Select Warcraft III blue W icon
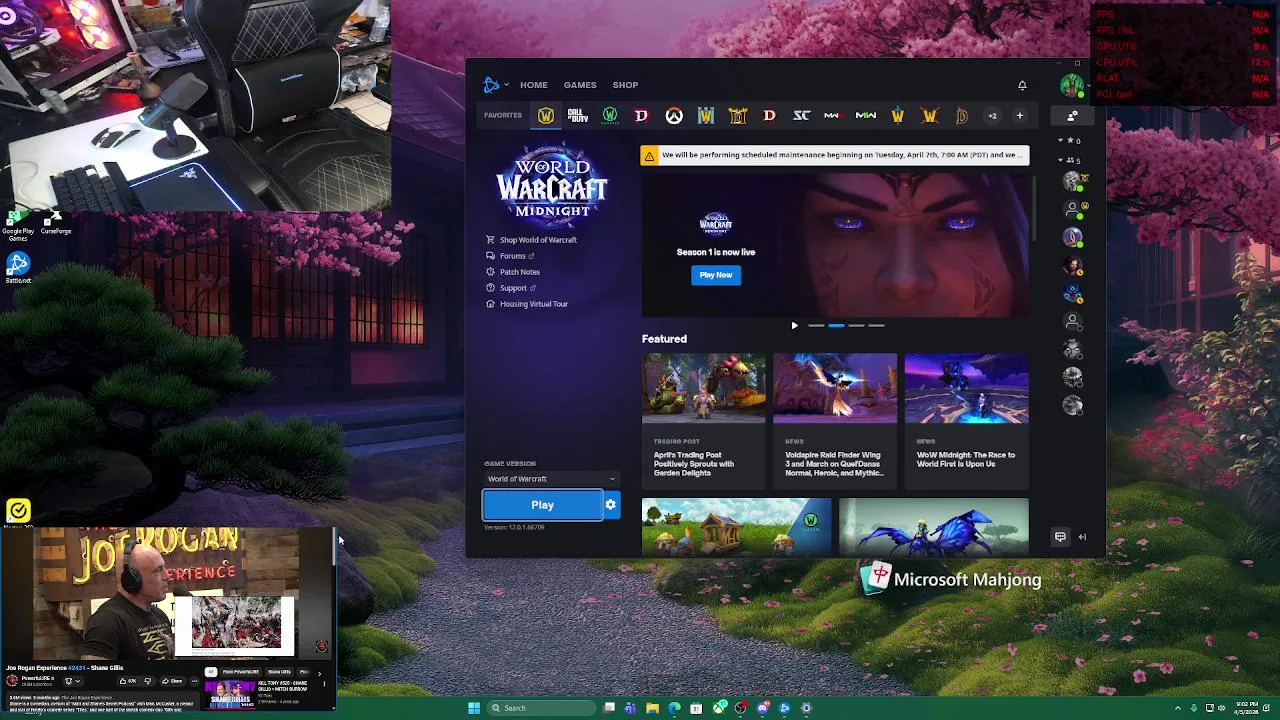The width and height of the screenshot is (1280, 720). click(706, 116)
